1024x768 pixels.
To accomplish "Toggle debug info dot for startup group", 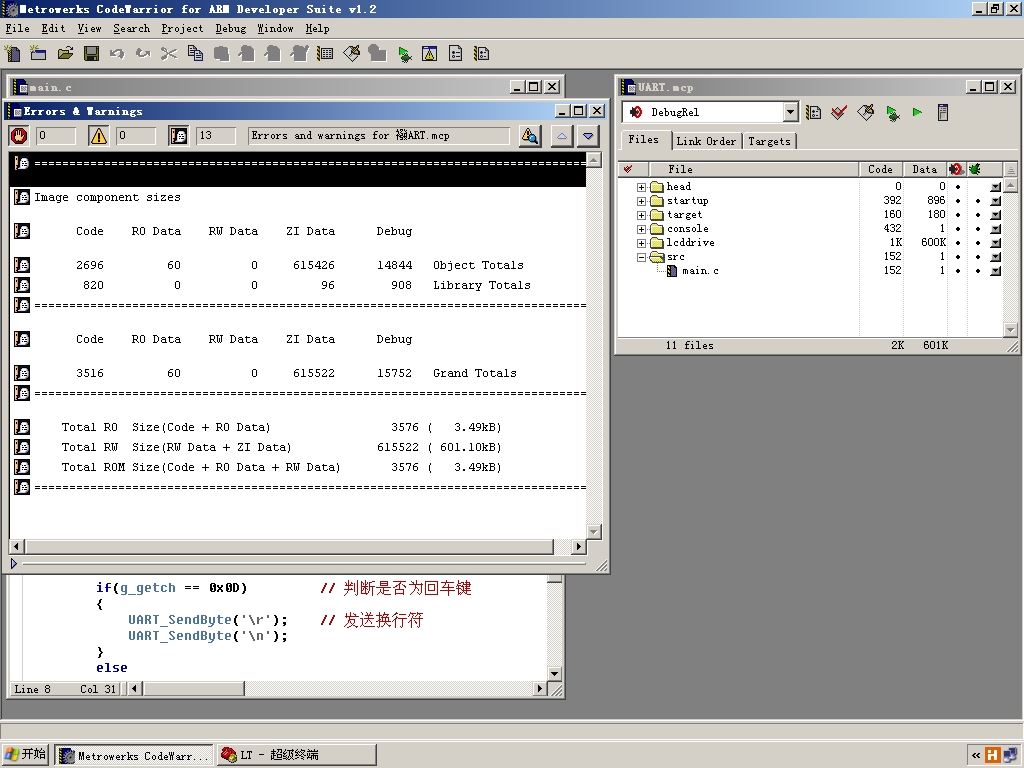I will click(x=978, y=200).
